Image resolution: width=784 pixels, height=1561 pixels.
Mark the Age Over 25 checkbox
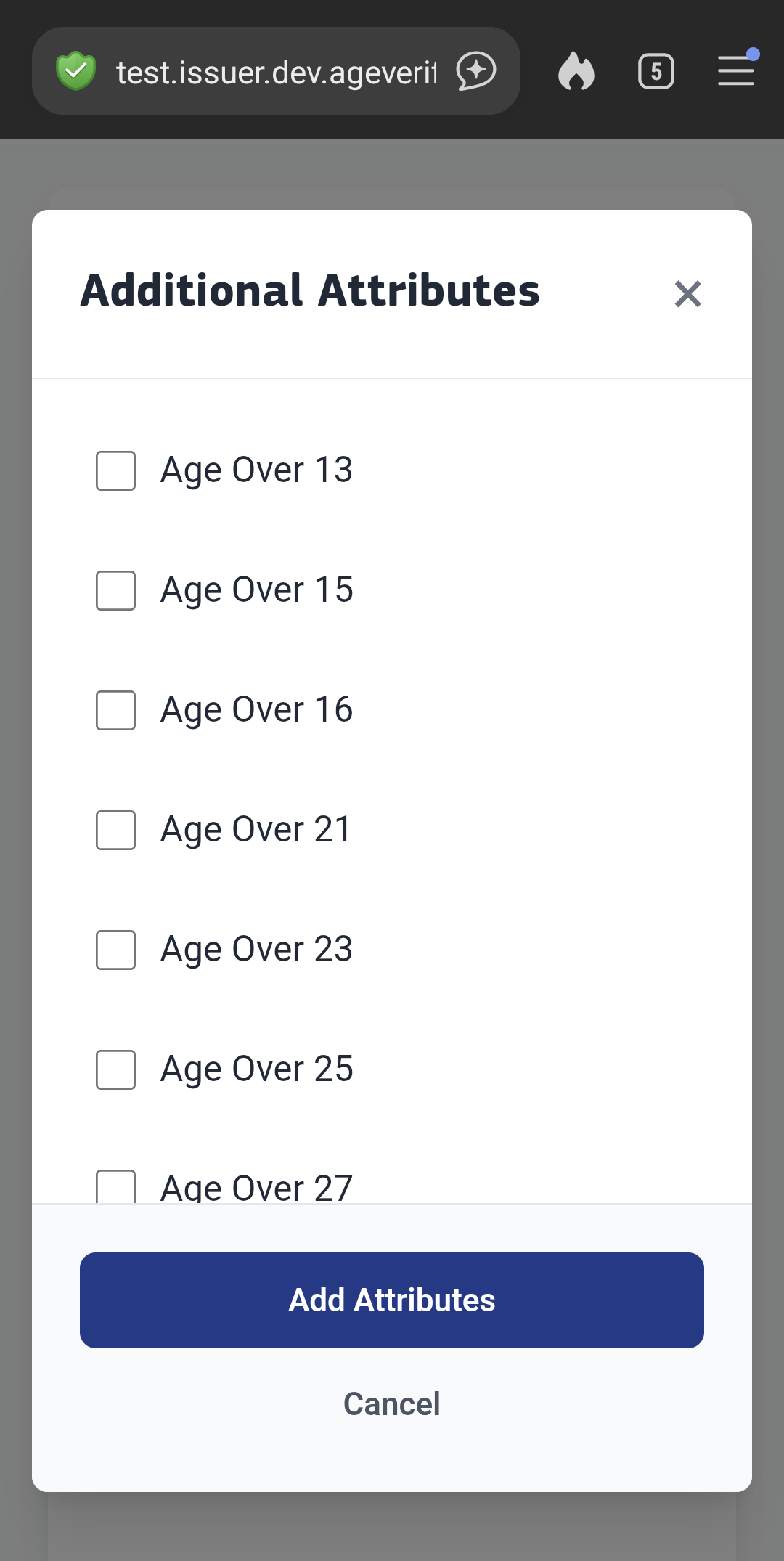coord(116,1069)
